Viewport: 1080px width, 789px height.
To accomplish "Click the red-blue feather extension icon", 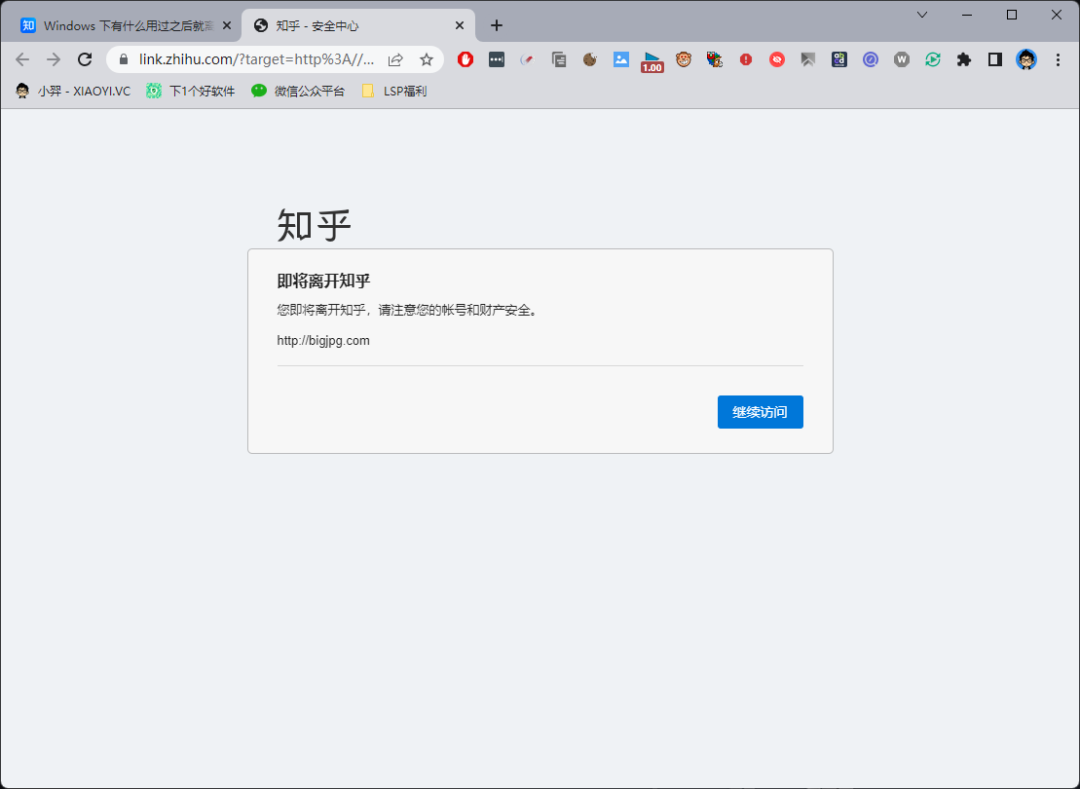I will [528, 60].
